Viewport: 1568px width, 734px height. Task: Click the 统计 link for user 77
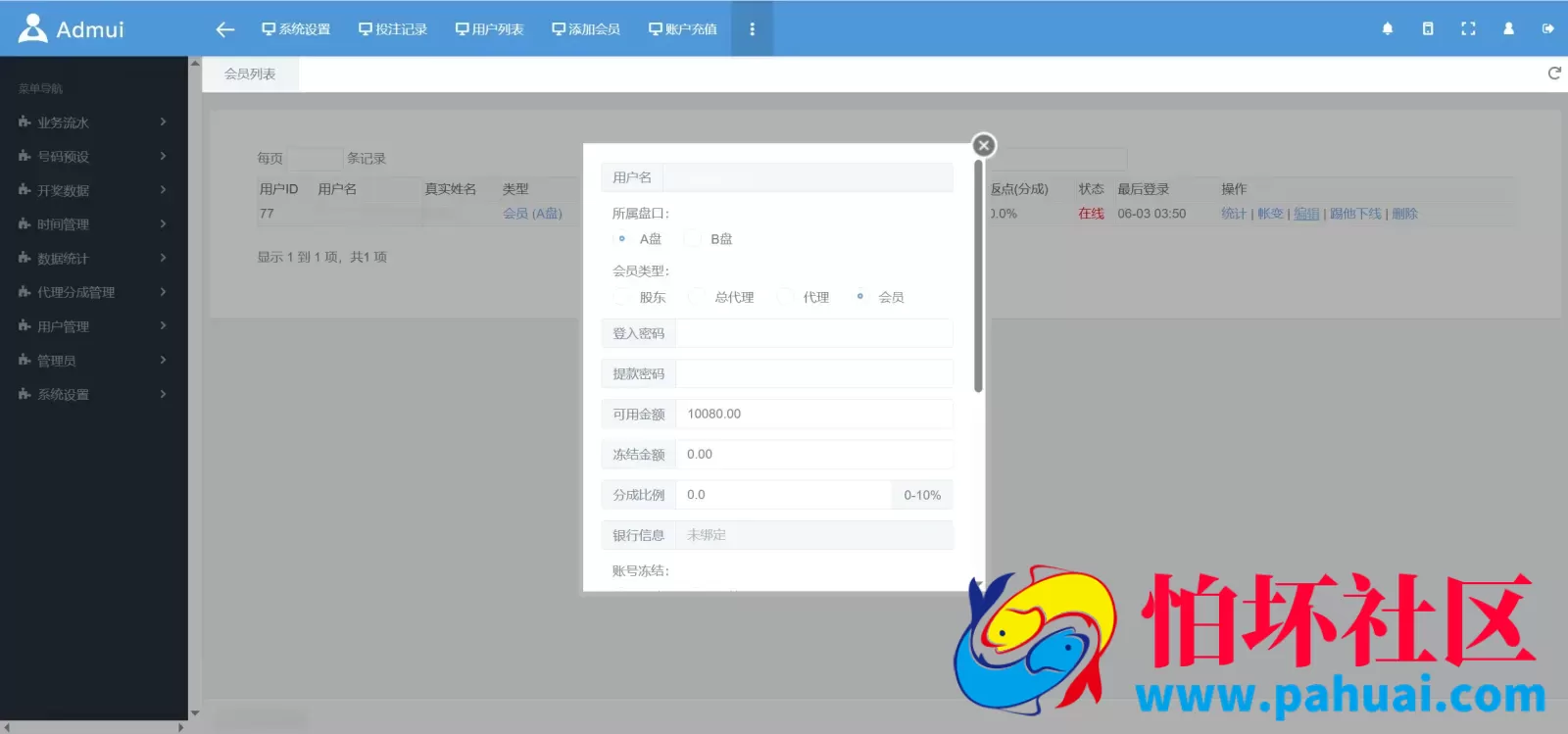(x=1234, y=214)
